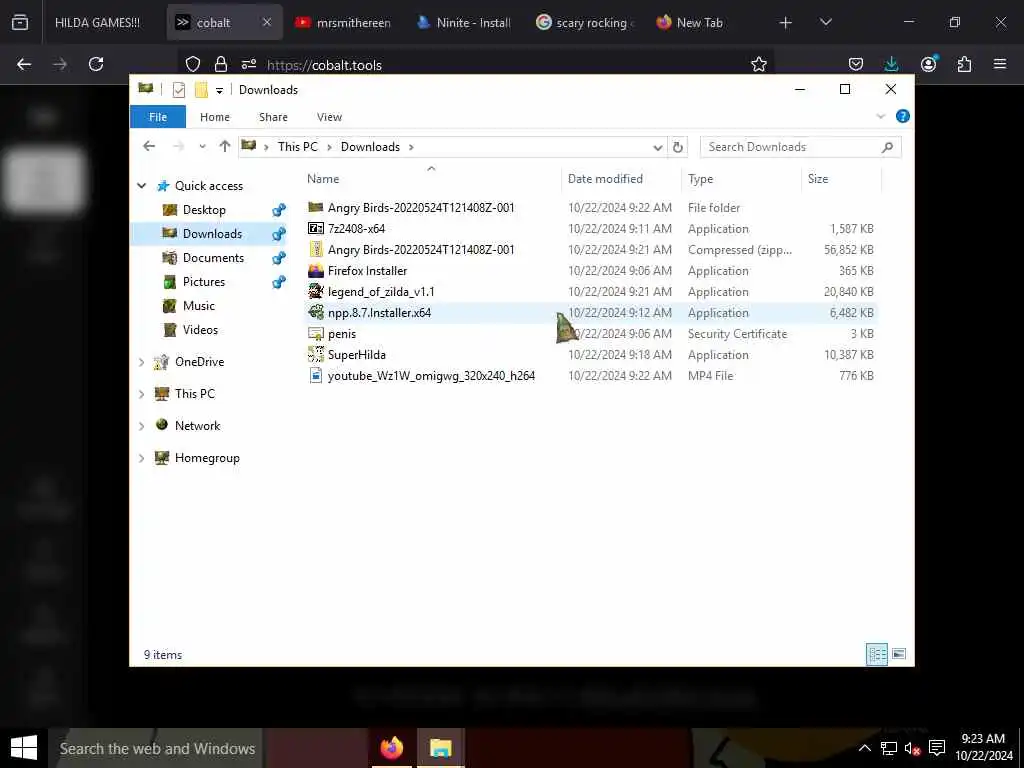The height and width of the screenshot is (768, 1024).
Task: Click Properties icon in quick access toolbar
Action: (178, 90)
